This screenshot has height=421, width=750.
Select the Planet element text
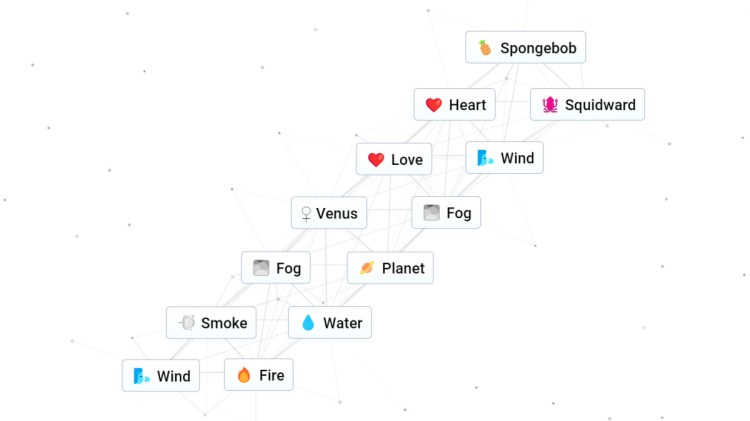tap(403, 268)
